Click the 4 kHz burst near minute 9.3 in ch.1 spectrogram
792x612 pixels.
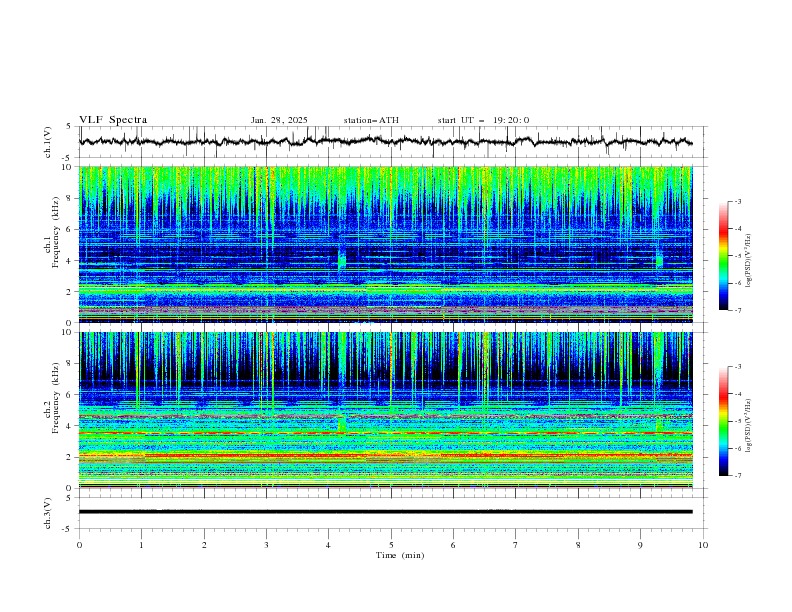click(x=659, y=259)
